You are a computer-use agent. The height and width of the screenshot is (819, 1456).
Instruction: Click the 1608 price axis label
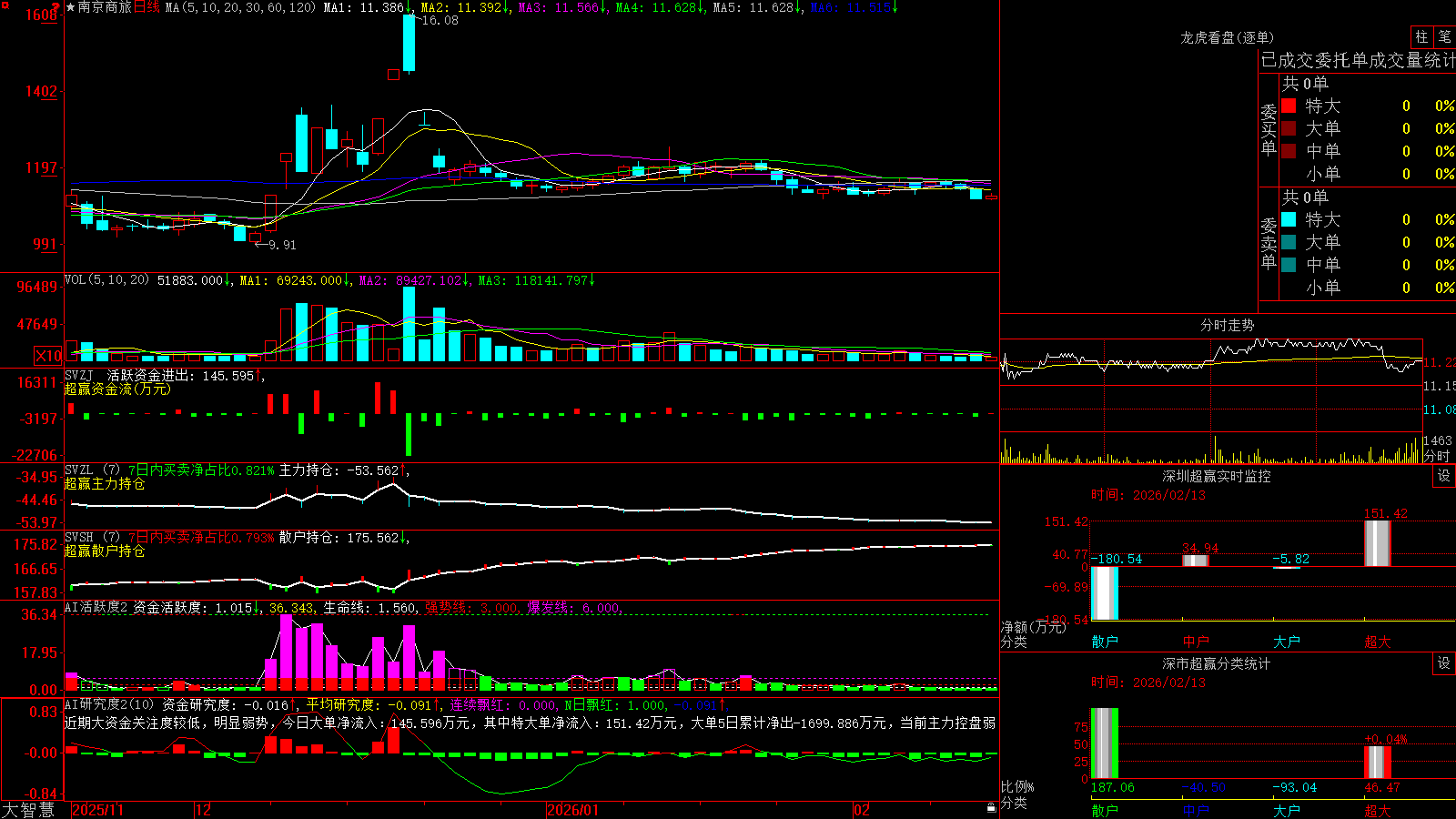[x=41, y=15]
